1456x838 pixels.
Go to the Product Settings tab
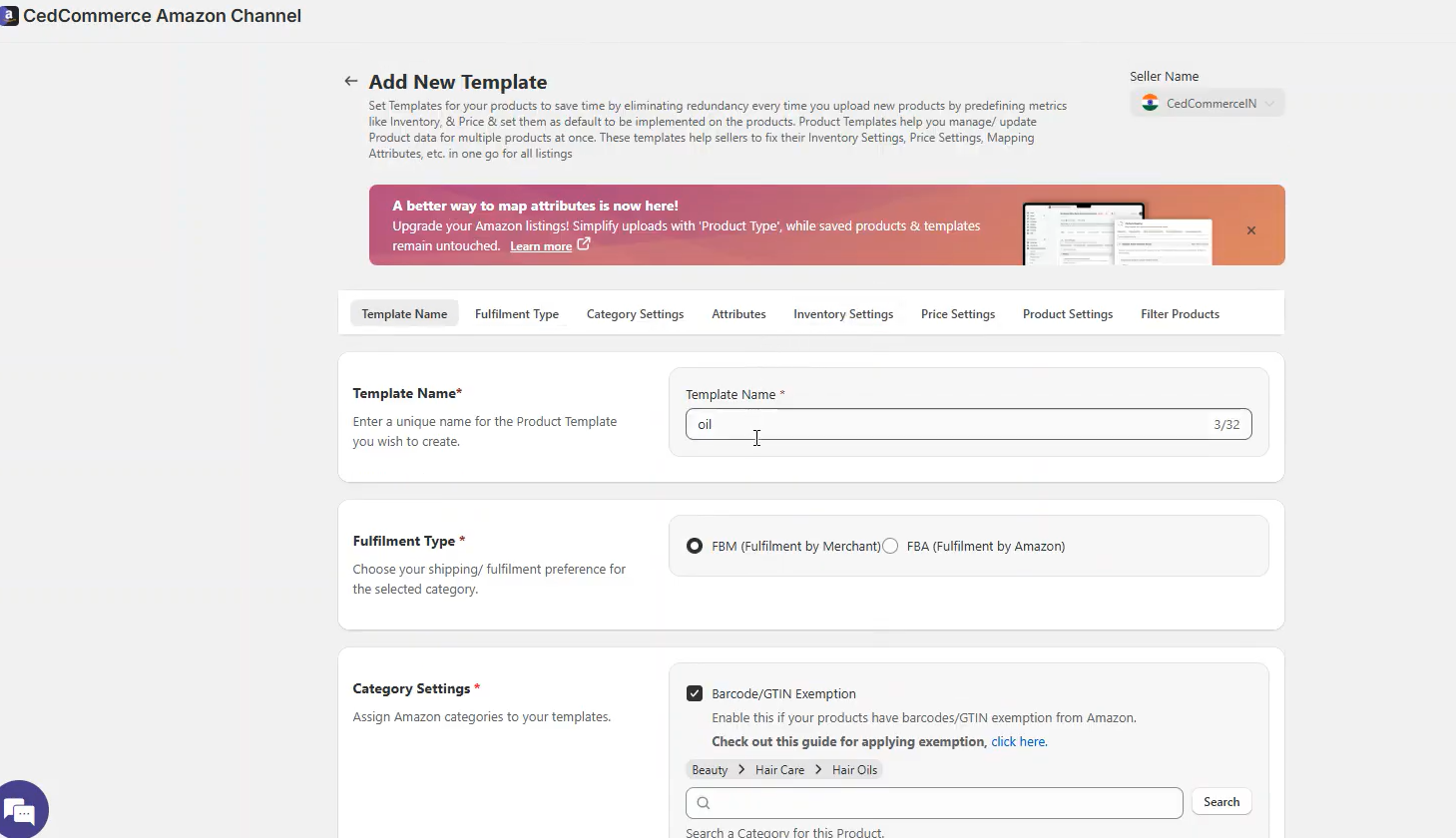click(x=1068, y=313)
